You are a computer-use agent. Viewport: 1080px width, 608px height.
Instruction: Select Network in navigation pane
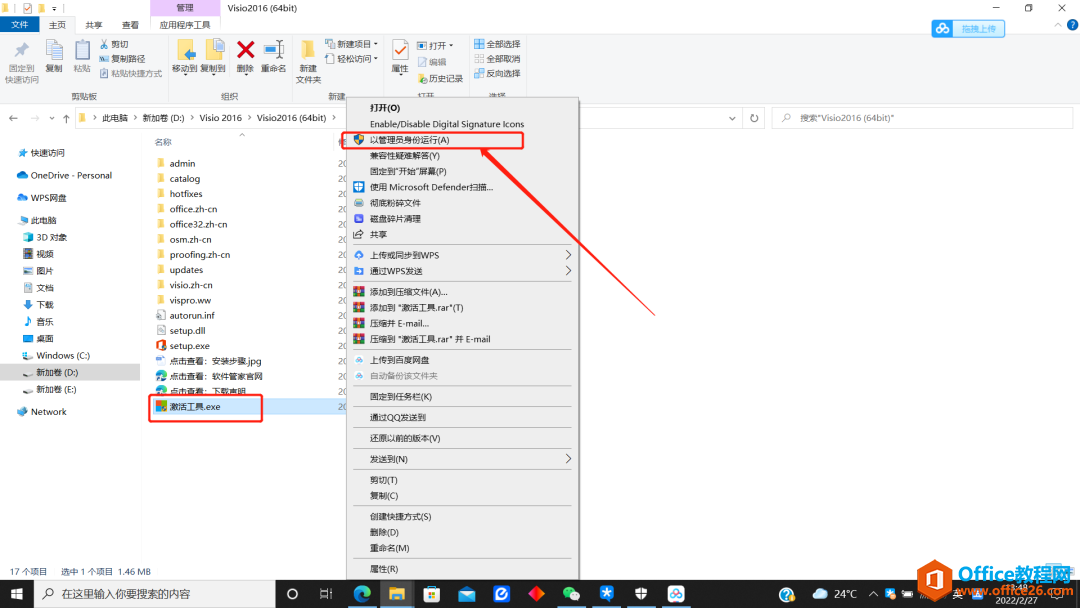pyautogui.click(x=42, y=412)
